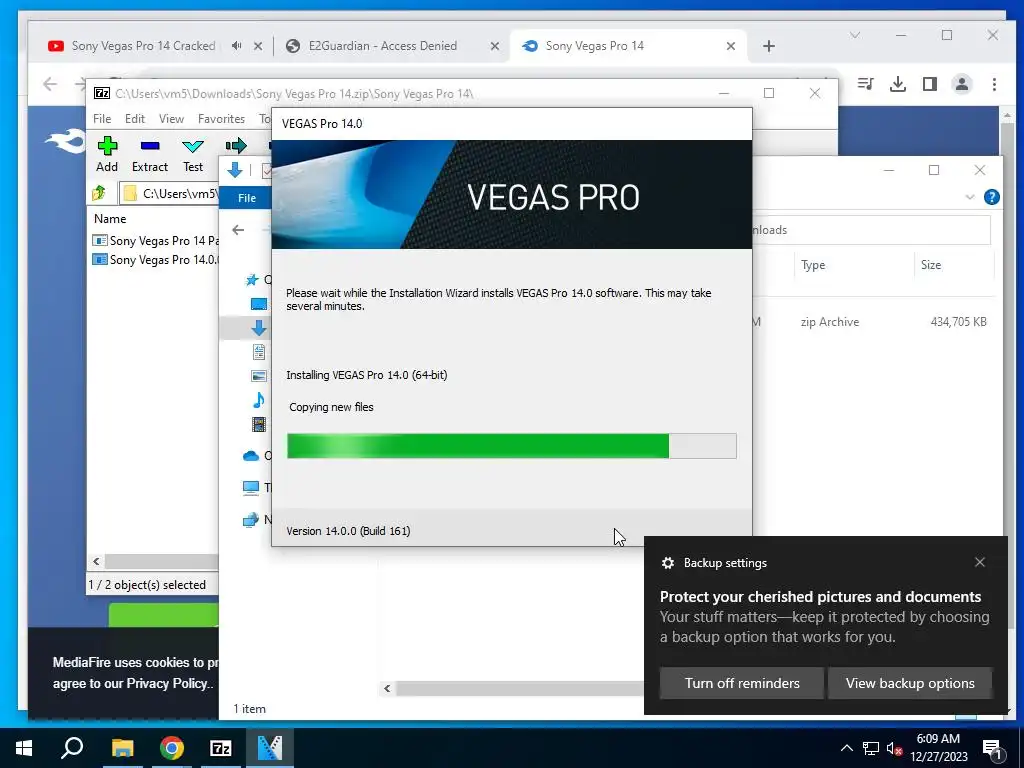Viewport: 1024px width, 768px height.
Task: Expand Explorer ribbon chevron
Action: [x=970, y=197]
